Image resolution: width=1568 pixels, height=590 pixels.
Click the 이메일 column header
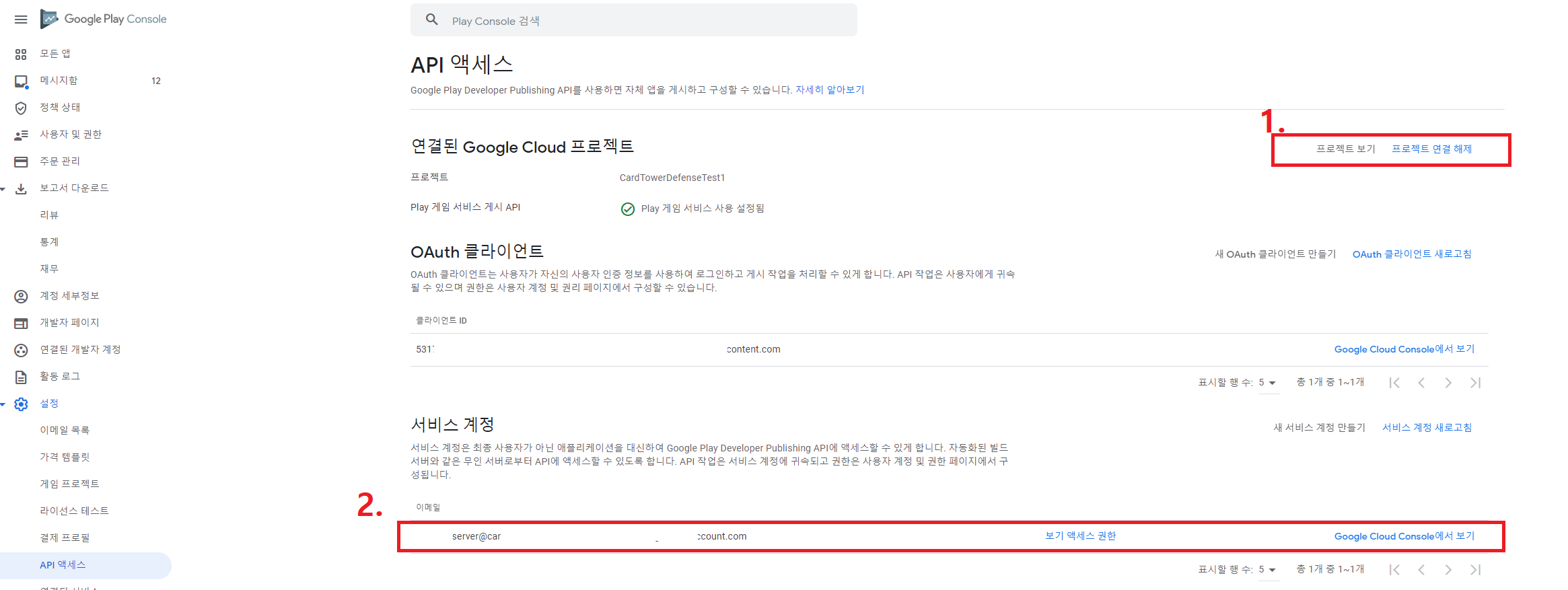pos(428,507)
